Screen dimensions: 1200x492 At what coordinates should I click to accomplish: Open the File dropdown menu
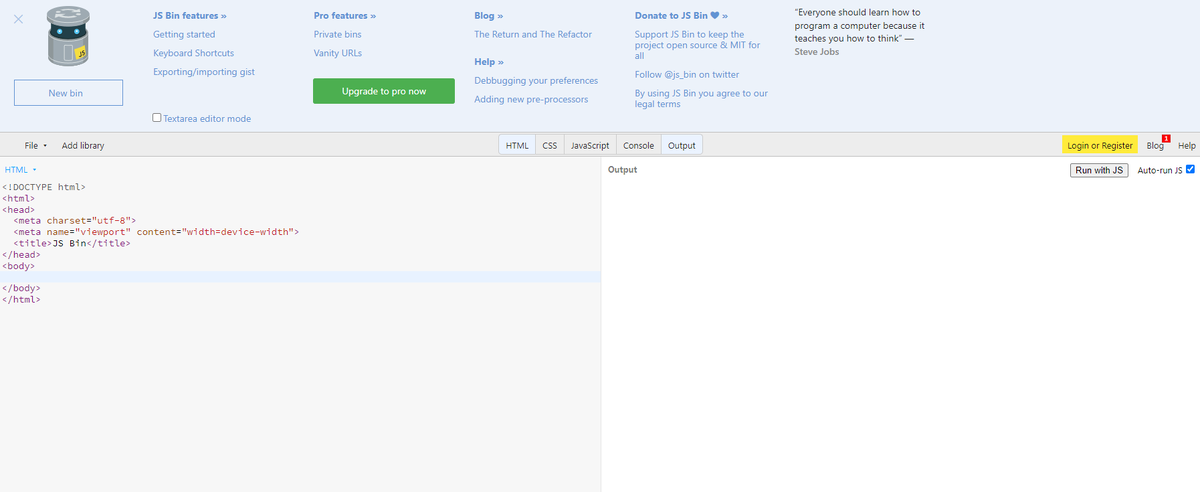pos(36,146)
